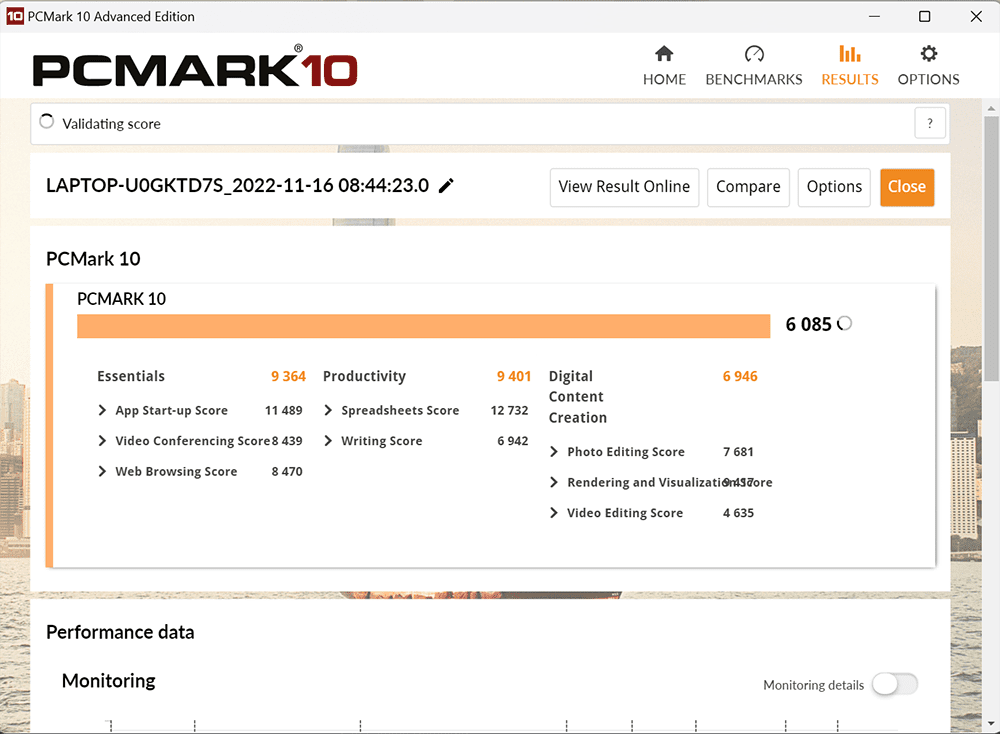Click the Validating score status text
Screen dimensions: 1000x734
click(x=112, y=124)
